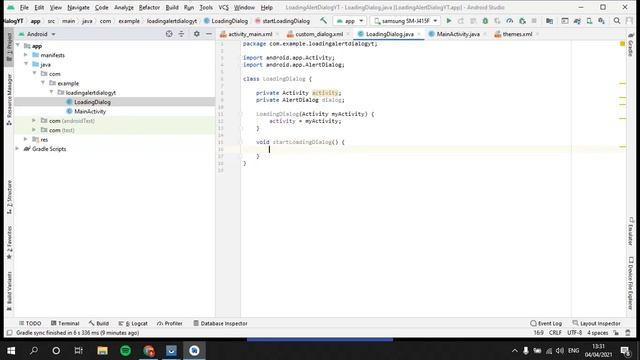
Task: Open Search Everywhere magnifier icon
Action: [x=617, y=20]
